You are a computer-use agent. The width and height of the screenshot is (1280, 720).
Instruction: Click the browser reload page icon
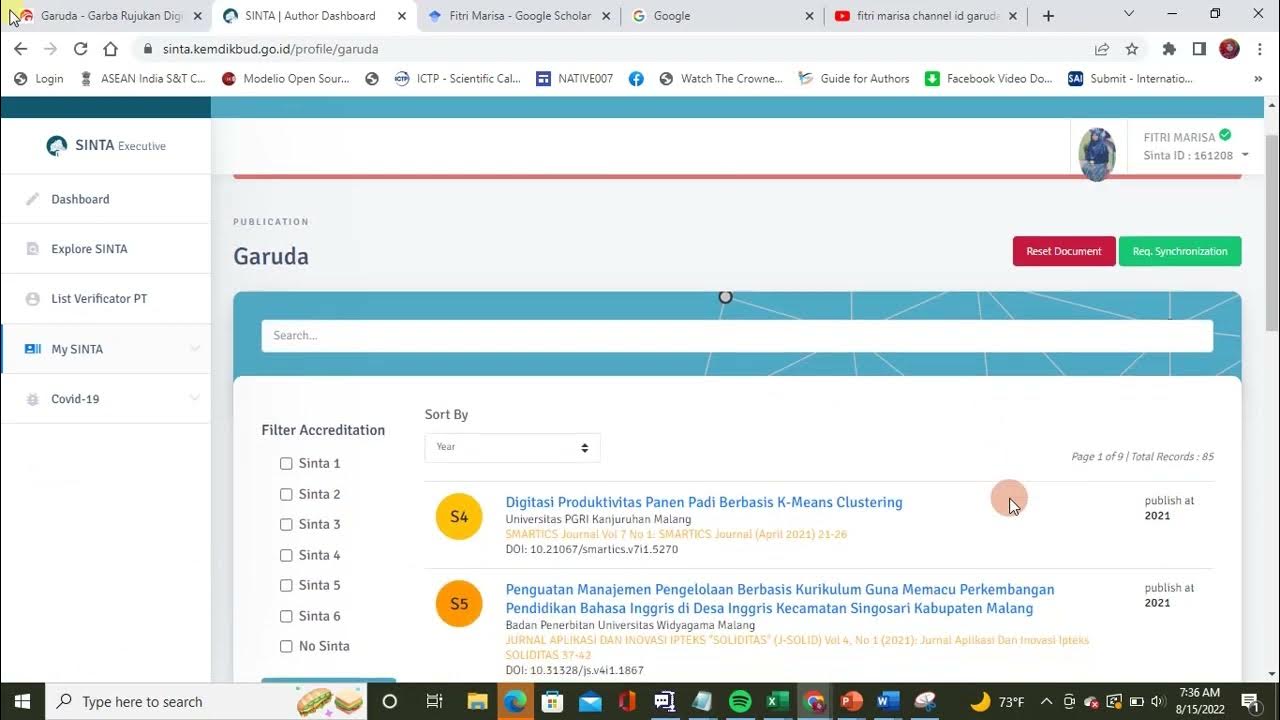coord(80,49)
